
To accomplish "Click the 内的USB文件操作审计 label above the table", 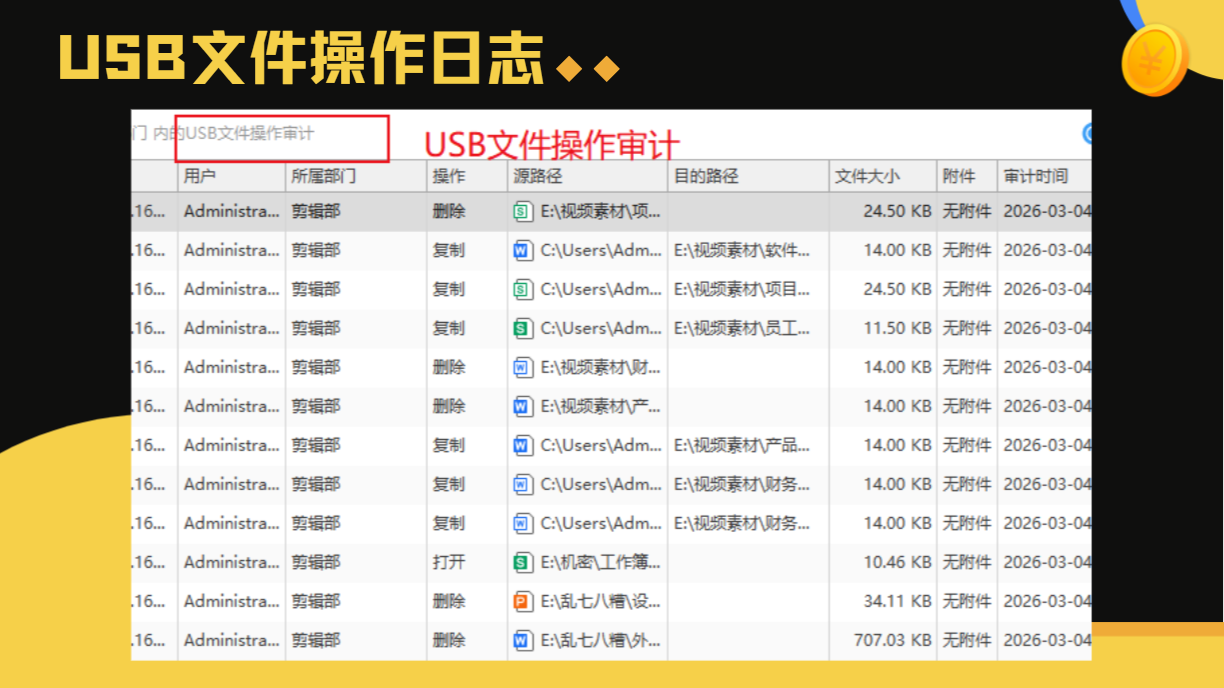I will 233,133.
